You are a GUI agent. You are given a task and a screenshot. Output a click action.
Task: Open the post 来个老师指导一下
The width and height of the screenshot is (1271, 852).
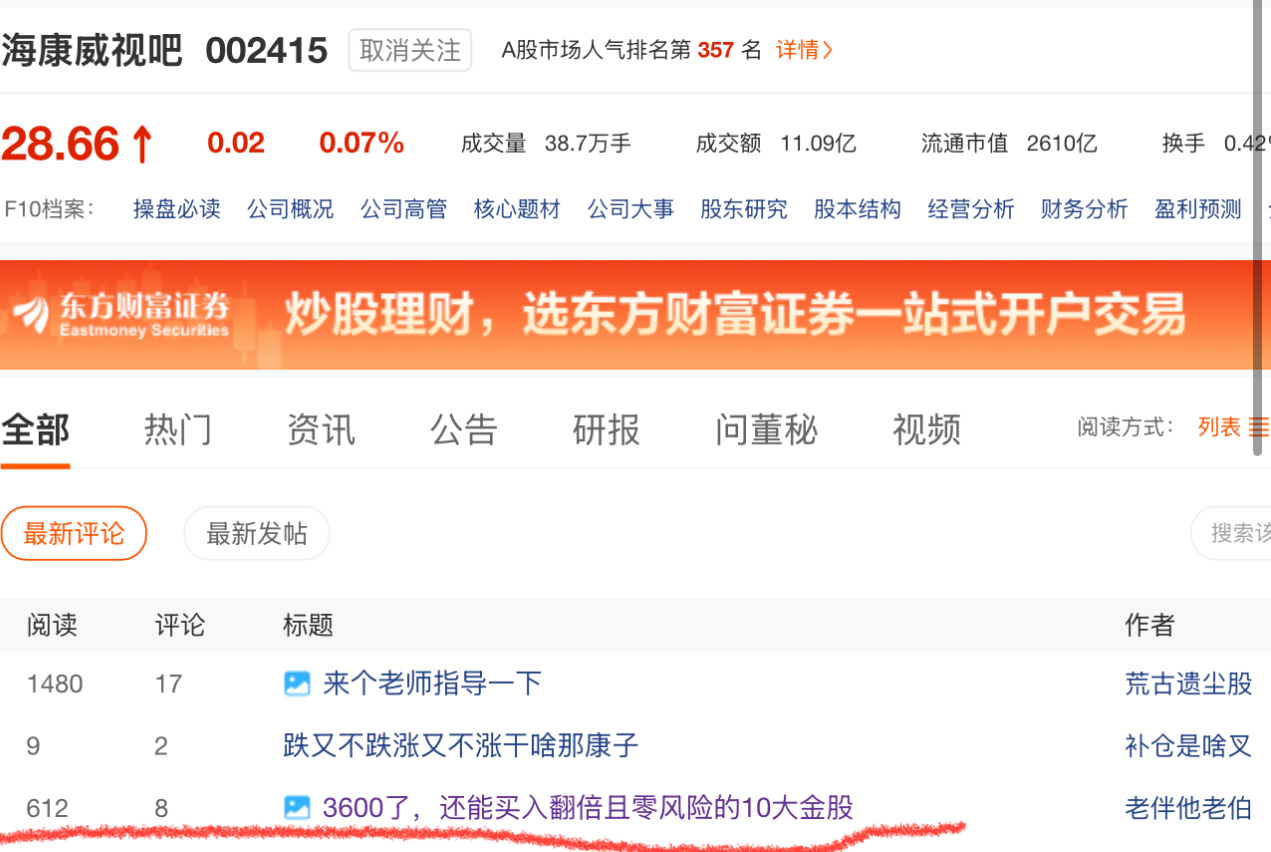coord(432,684)
